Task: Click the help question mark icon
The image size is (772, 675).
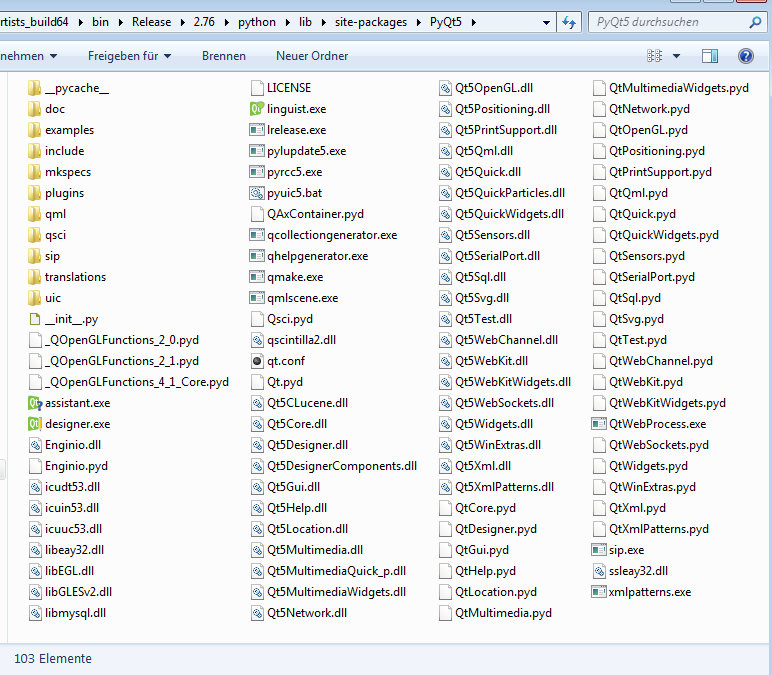Action: [x=745, y=56]
